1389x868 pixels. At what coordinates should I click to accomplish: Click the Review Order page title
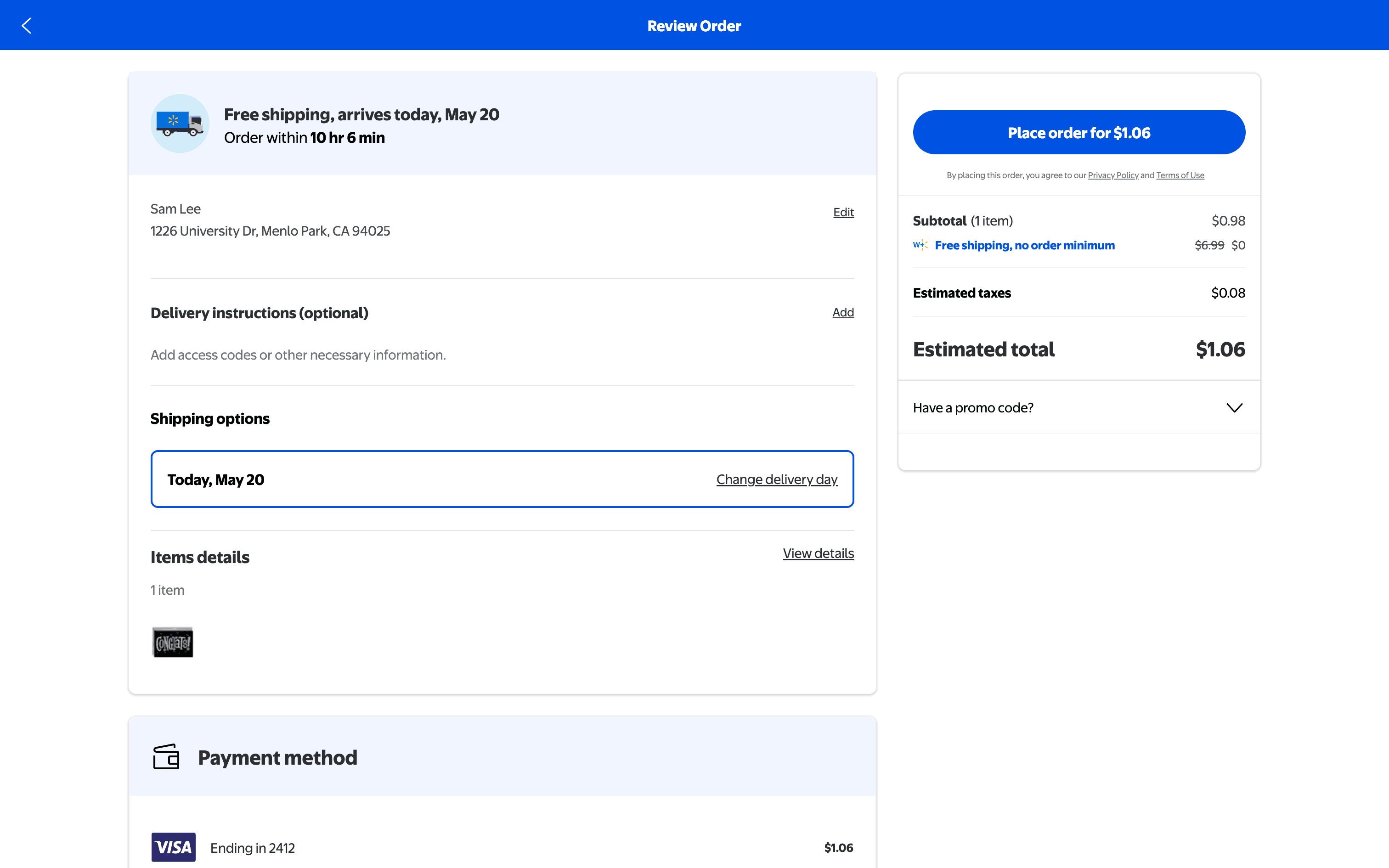[694, 26]
